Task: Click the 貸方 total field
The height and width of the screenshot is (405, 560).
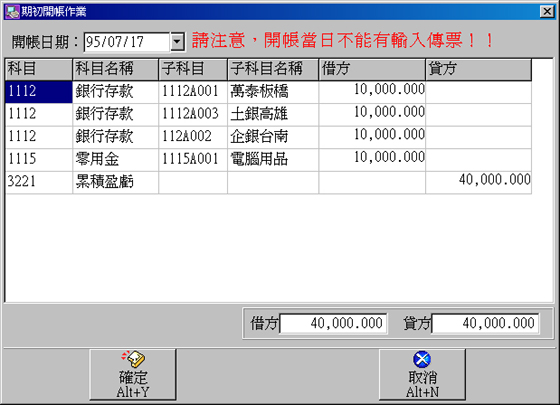Action: [485, 324]
